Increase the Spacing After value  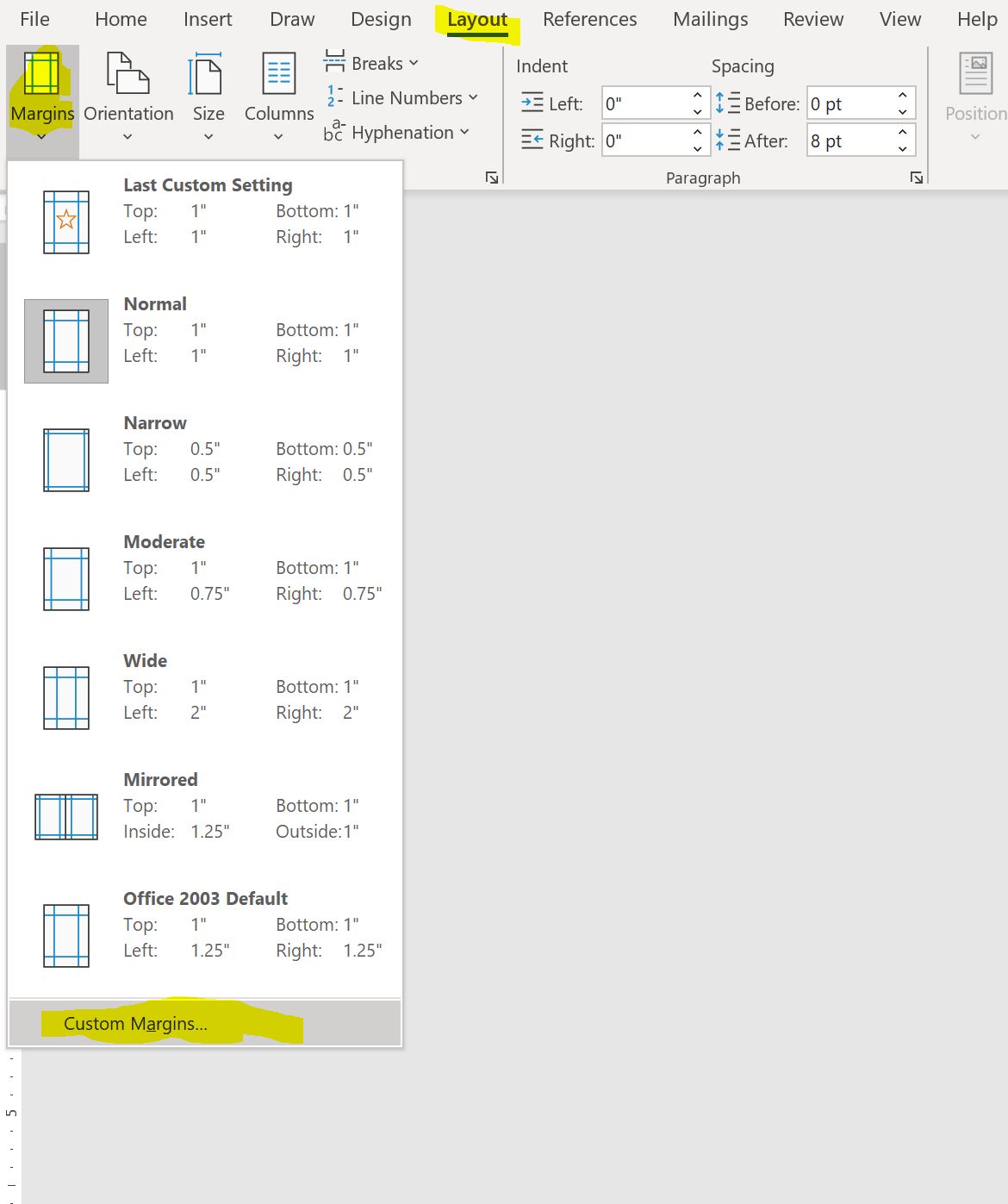[903, 132]
